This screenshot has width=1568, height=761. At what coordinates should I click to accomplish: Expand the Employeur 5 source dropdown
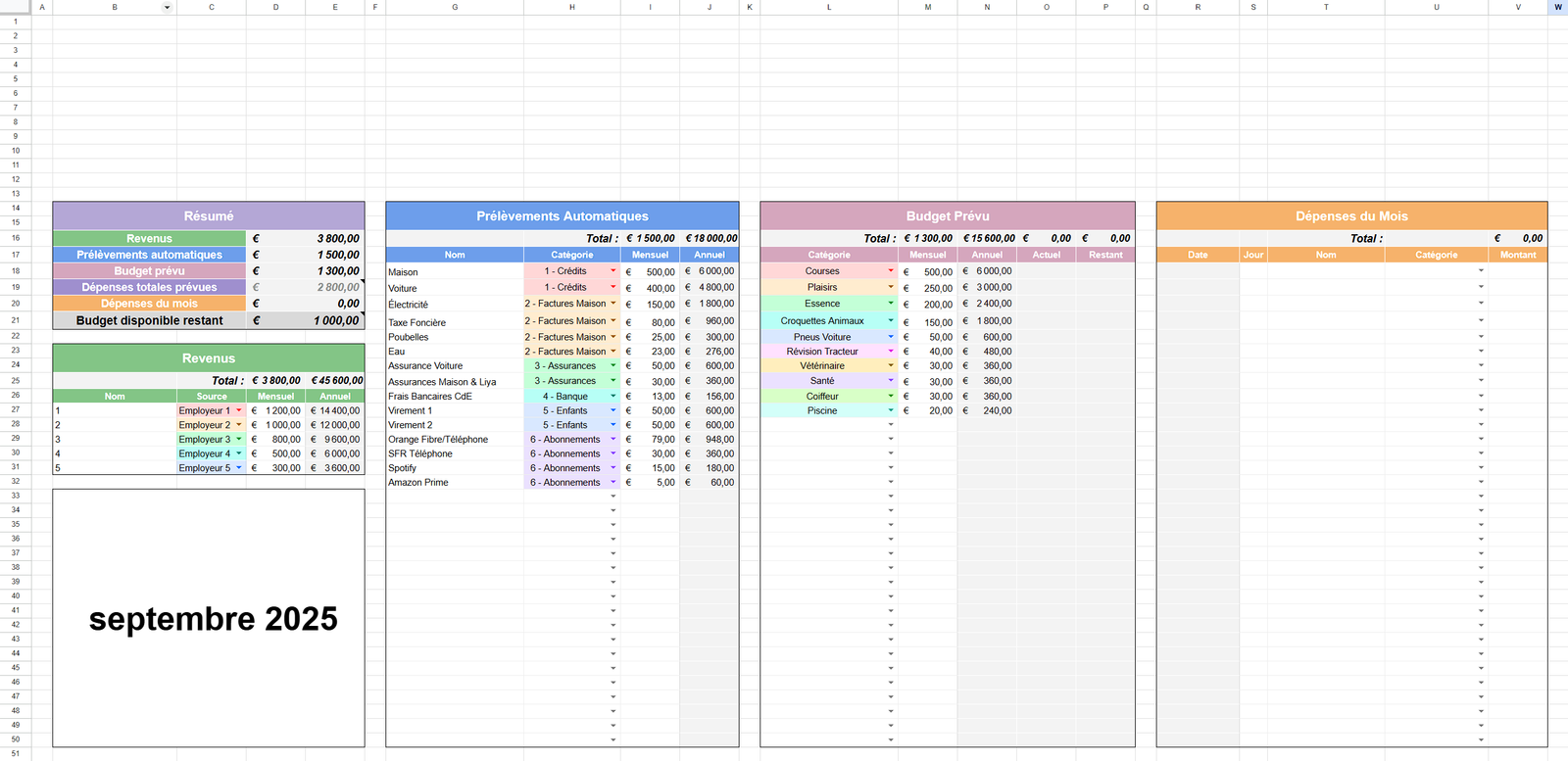tap(239, 468)
